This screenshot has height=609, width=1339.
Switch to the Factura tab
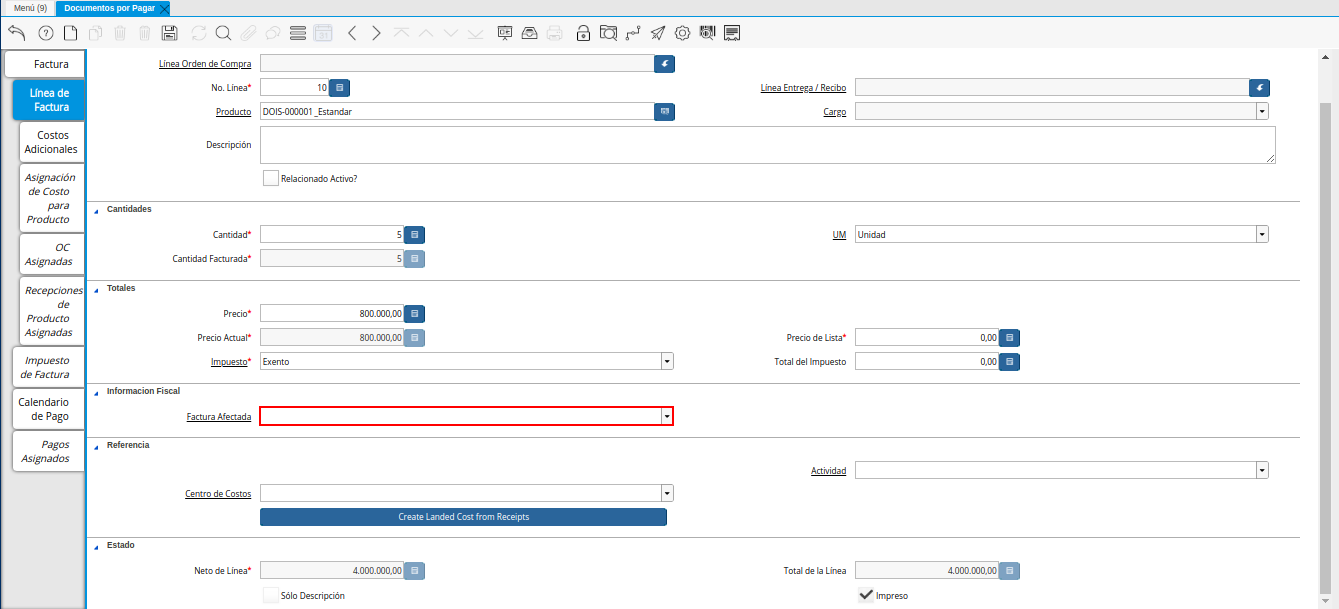coord(45,64)
